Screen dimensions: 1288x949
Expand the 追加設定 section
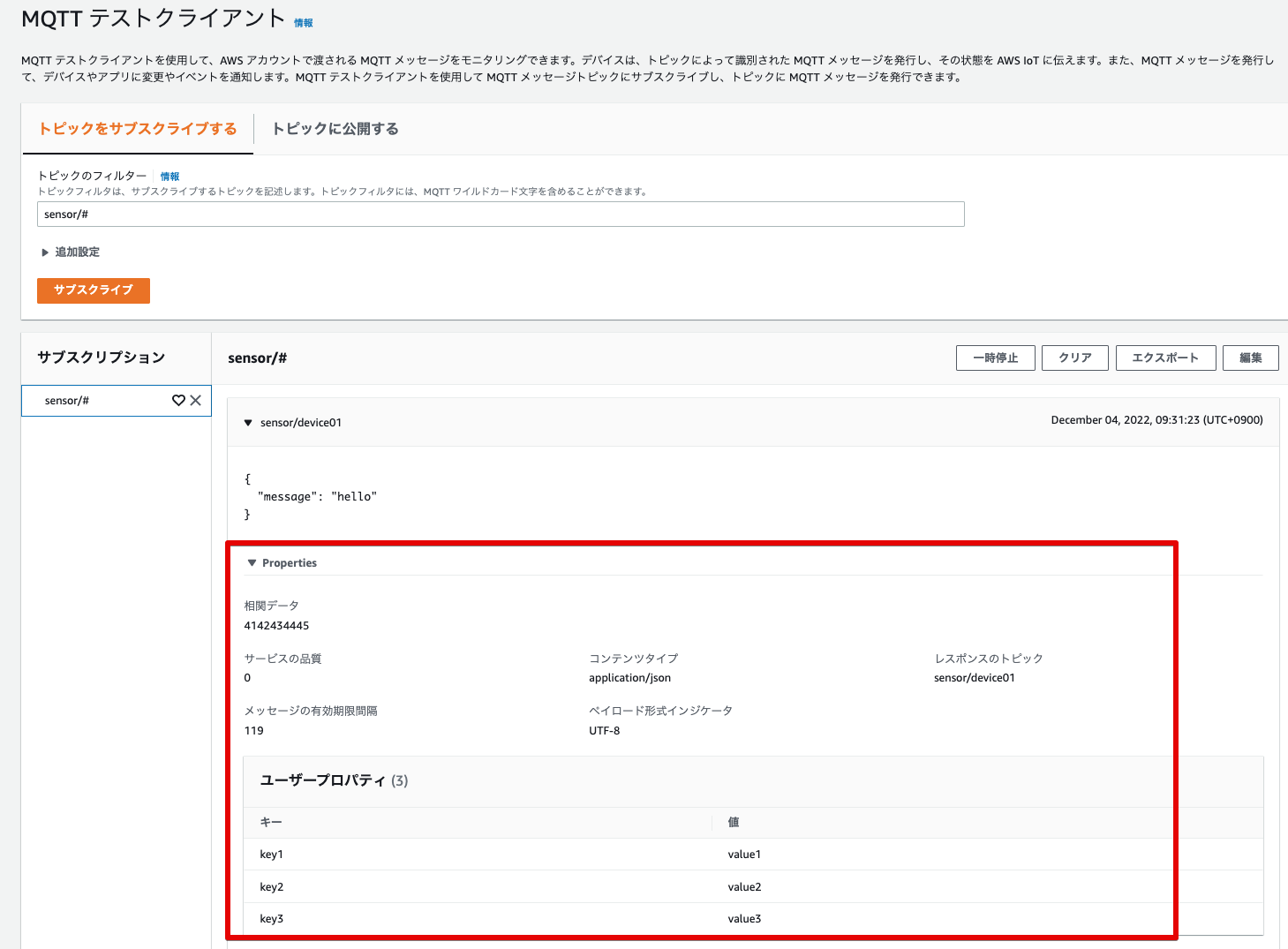77,252
